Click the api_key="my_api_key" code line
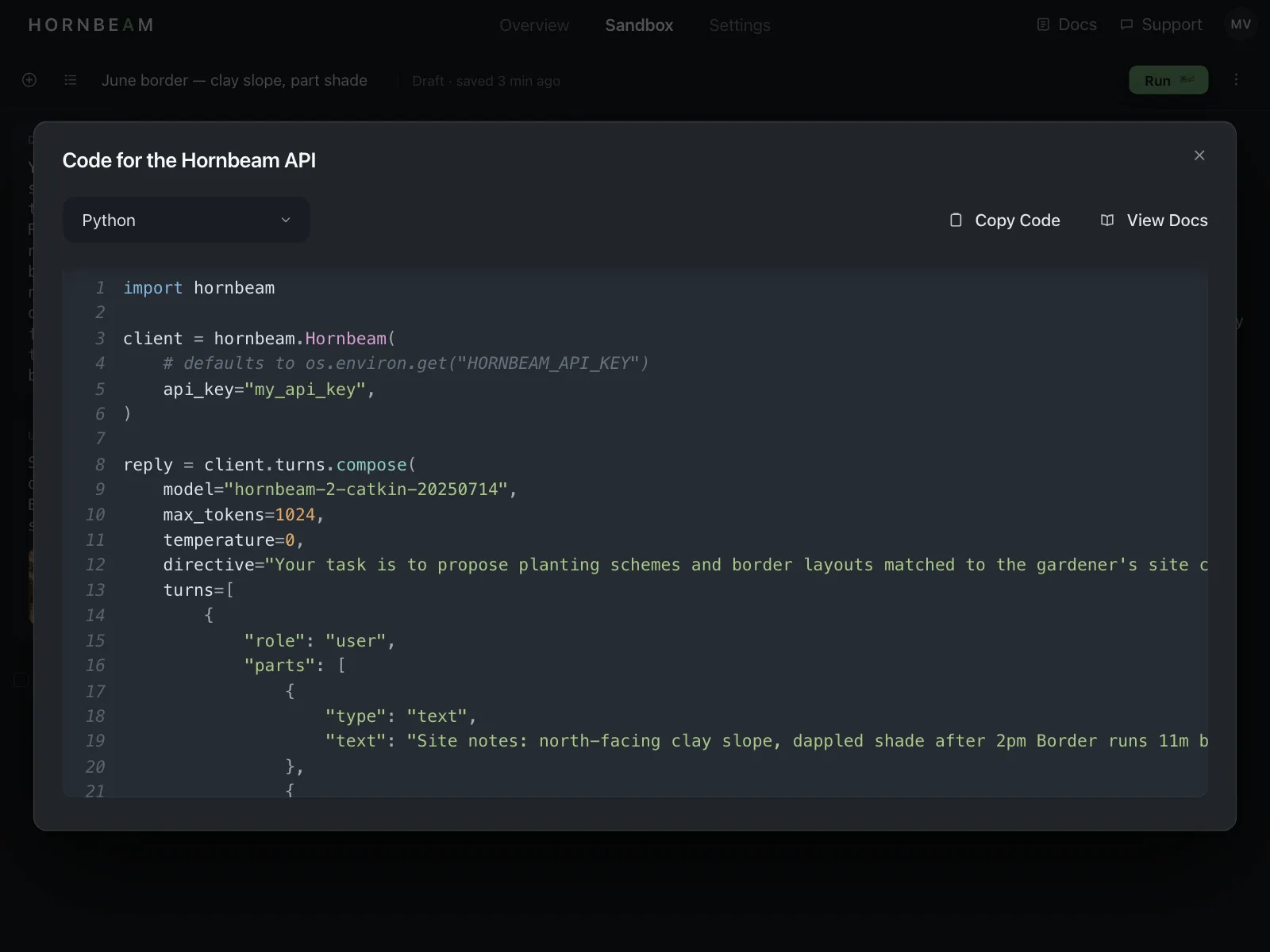Image resolution: width=1270 pixels, height=952 pixels. point(269,390)
